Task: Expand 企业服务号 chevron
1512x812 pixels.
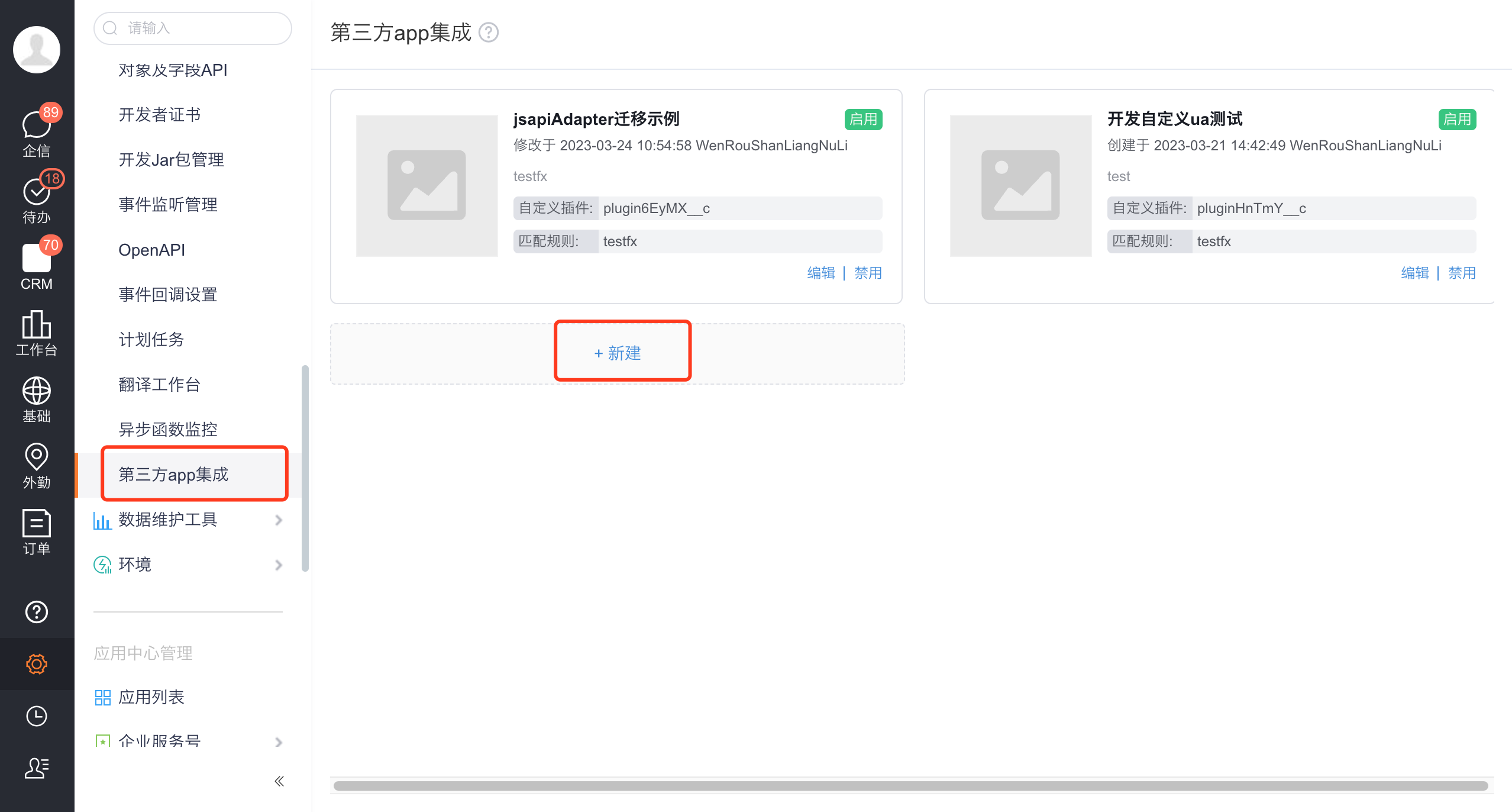Action: click(279, 742)
